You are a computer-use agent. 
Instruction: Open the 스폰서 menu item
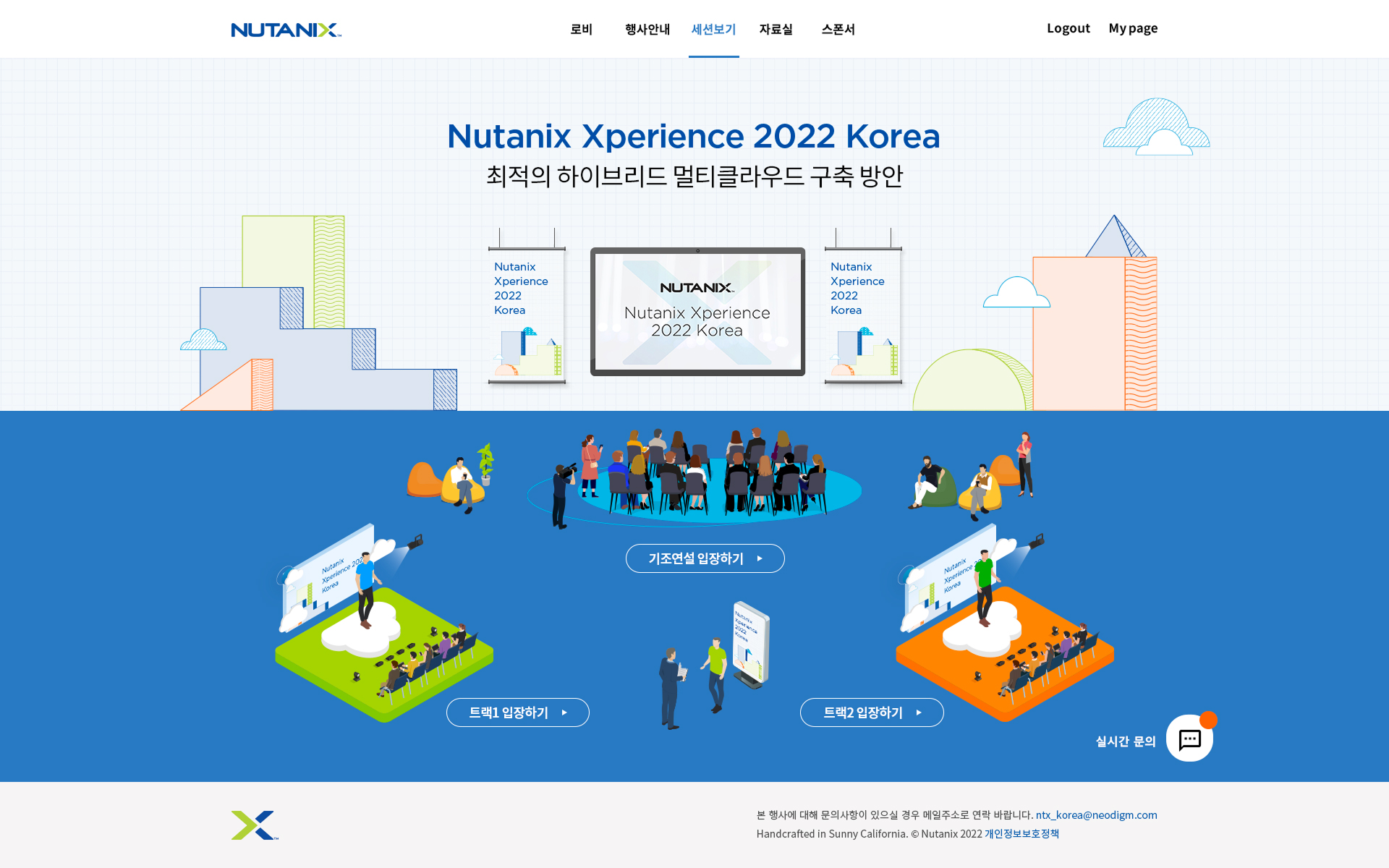838,29
